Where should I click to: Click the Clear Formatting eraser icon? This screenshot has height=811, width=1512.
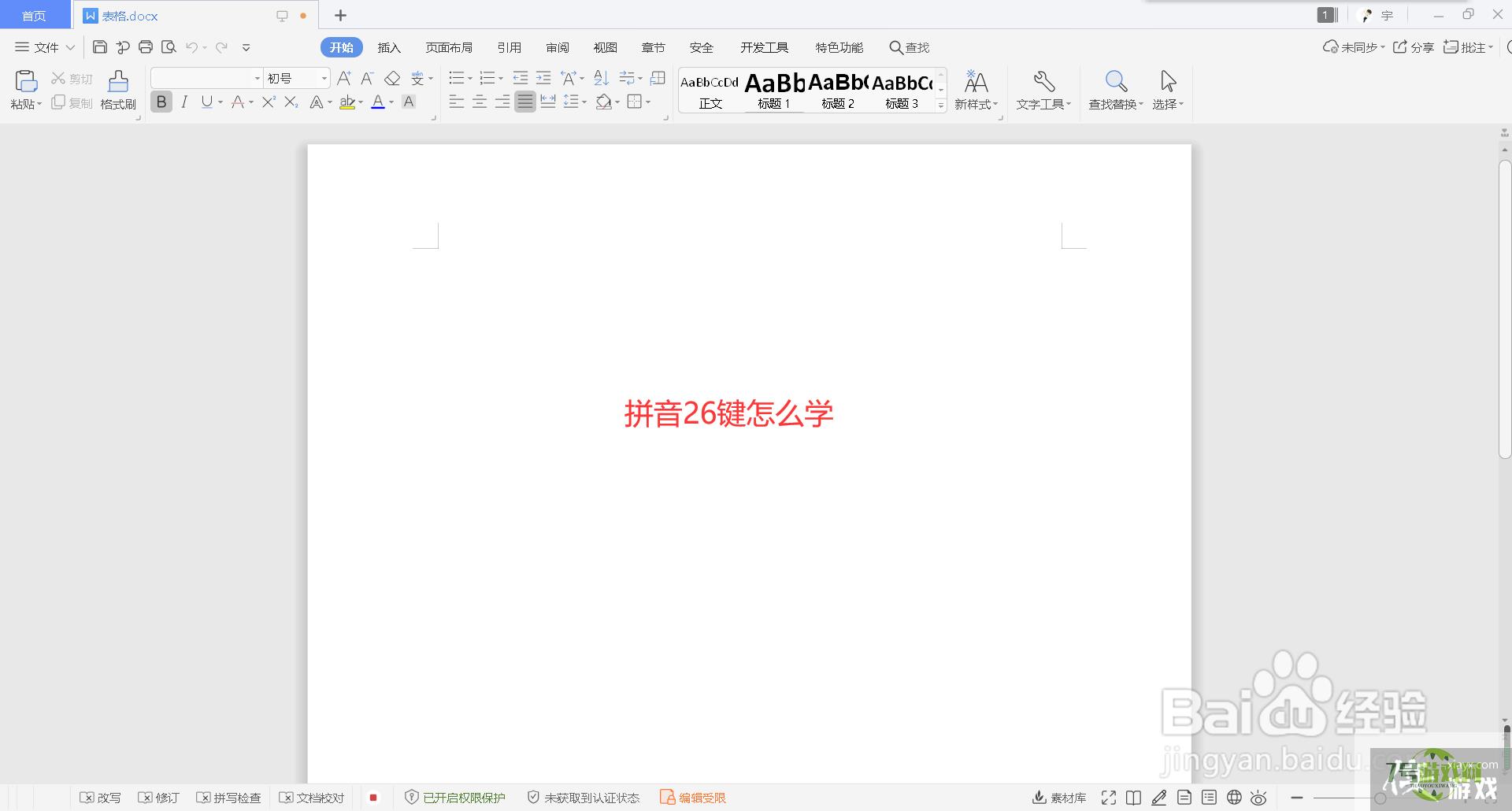[392, 78]
